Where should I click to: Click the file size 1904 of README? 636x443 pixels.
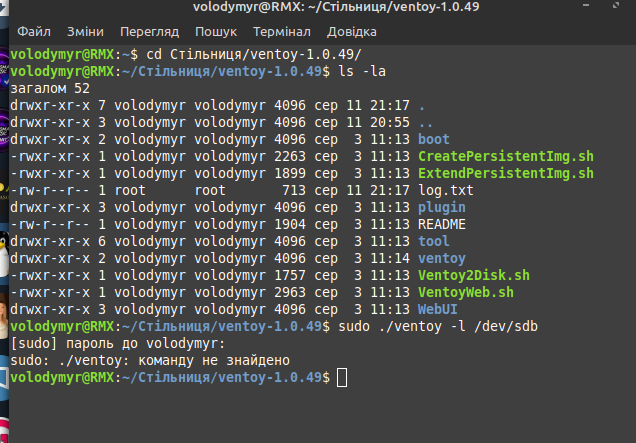(290, 224)
